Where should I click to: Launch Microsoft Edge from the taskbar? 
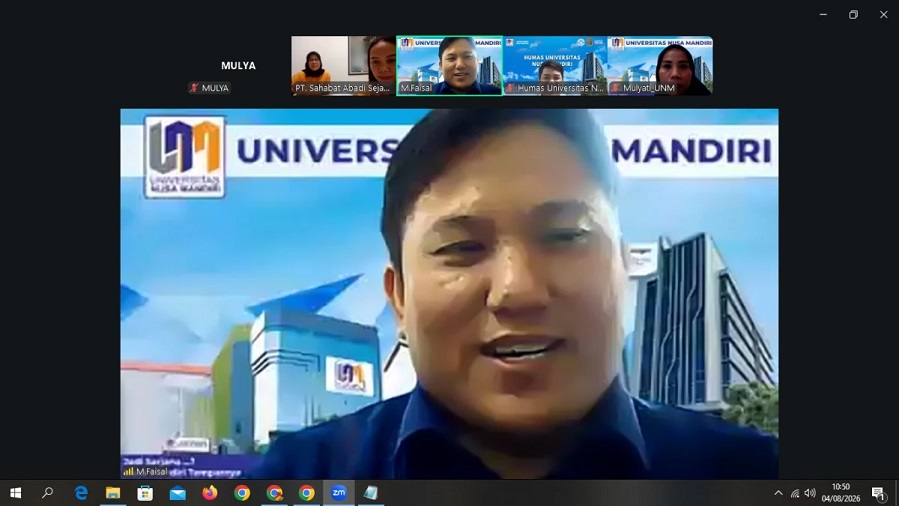[x=81, y=493]
